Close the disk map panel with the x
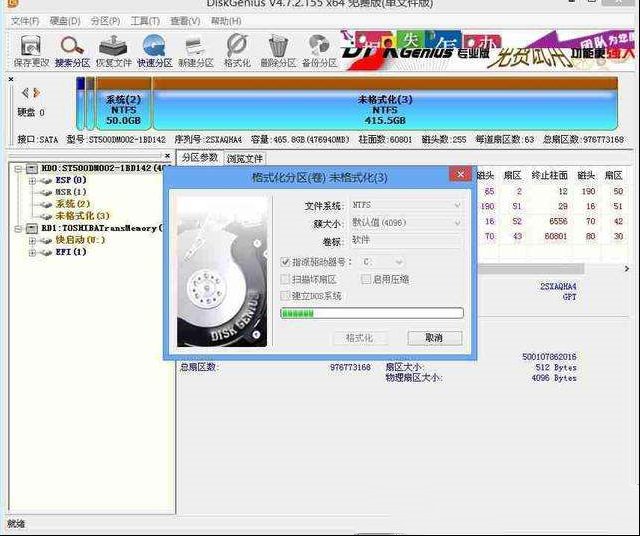640x536 pixels. point(11,79)
